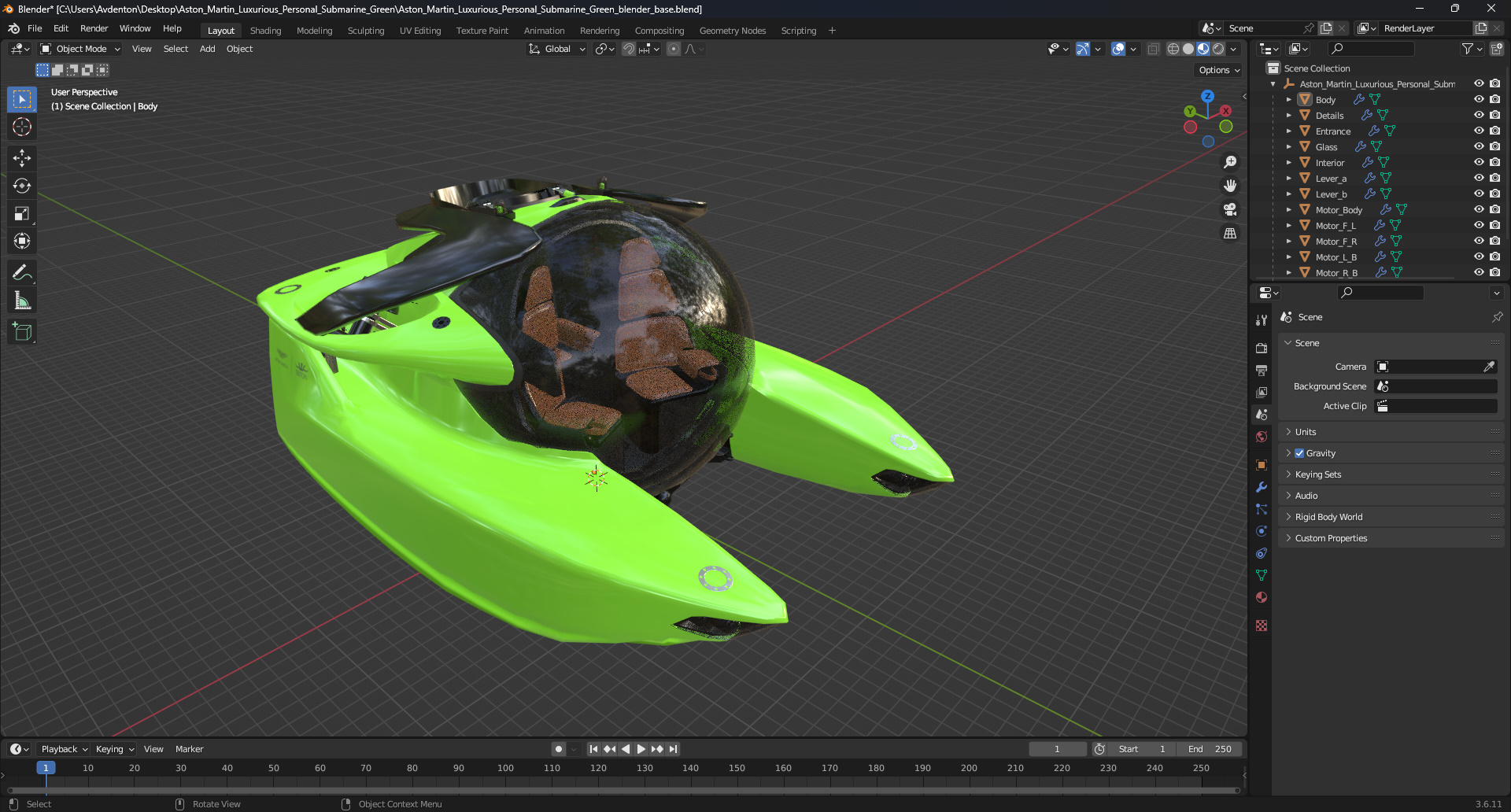
Task: Switch perspective/orthographic grid icon
Action: [x=1230, y=233]
